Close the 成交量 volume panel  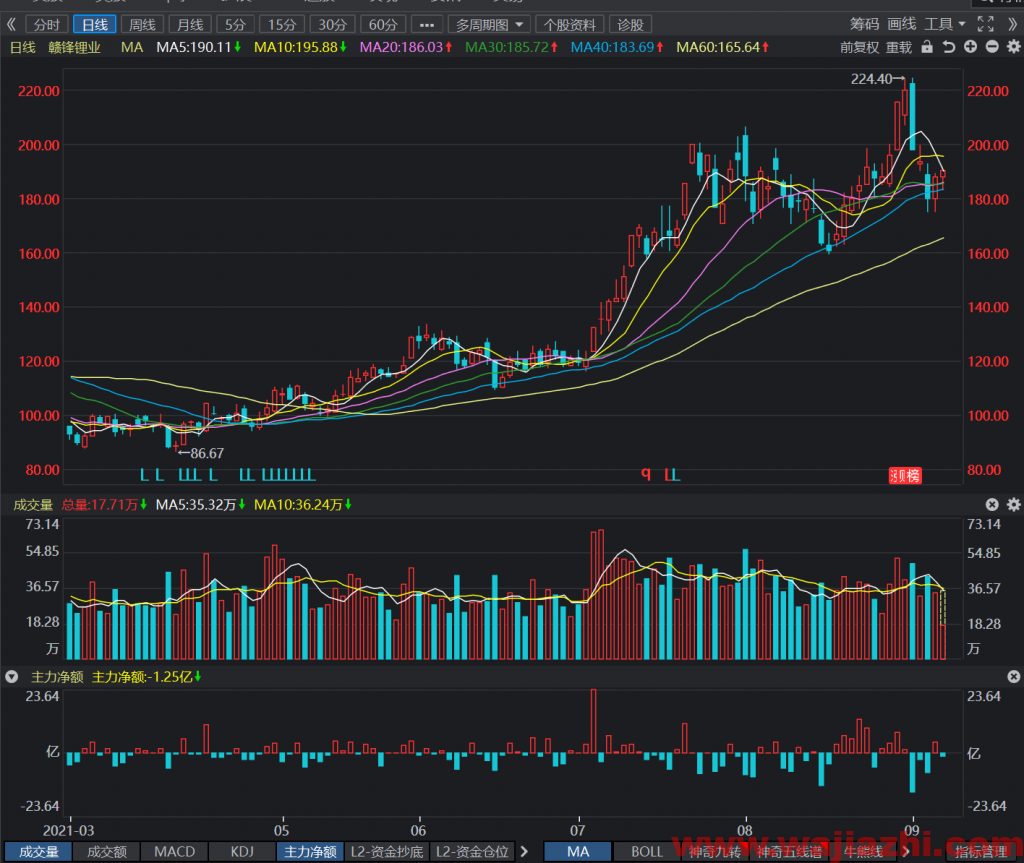992,504
